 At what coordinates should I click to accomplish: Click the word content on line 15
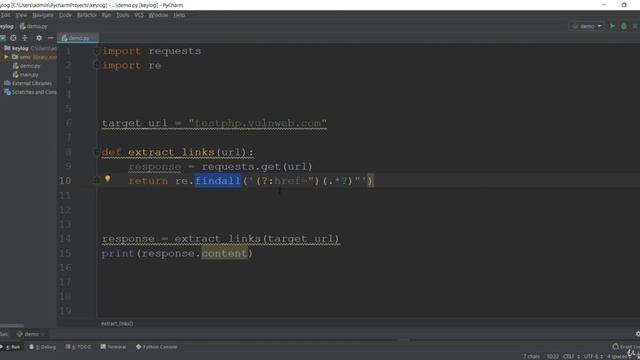[224, 253]
